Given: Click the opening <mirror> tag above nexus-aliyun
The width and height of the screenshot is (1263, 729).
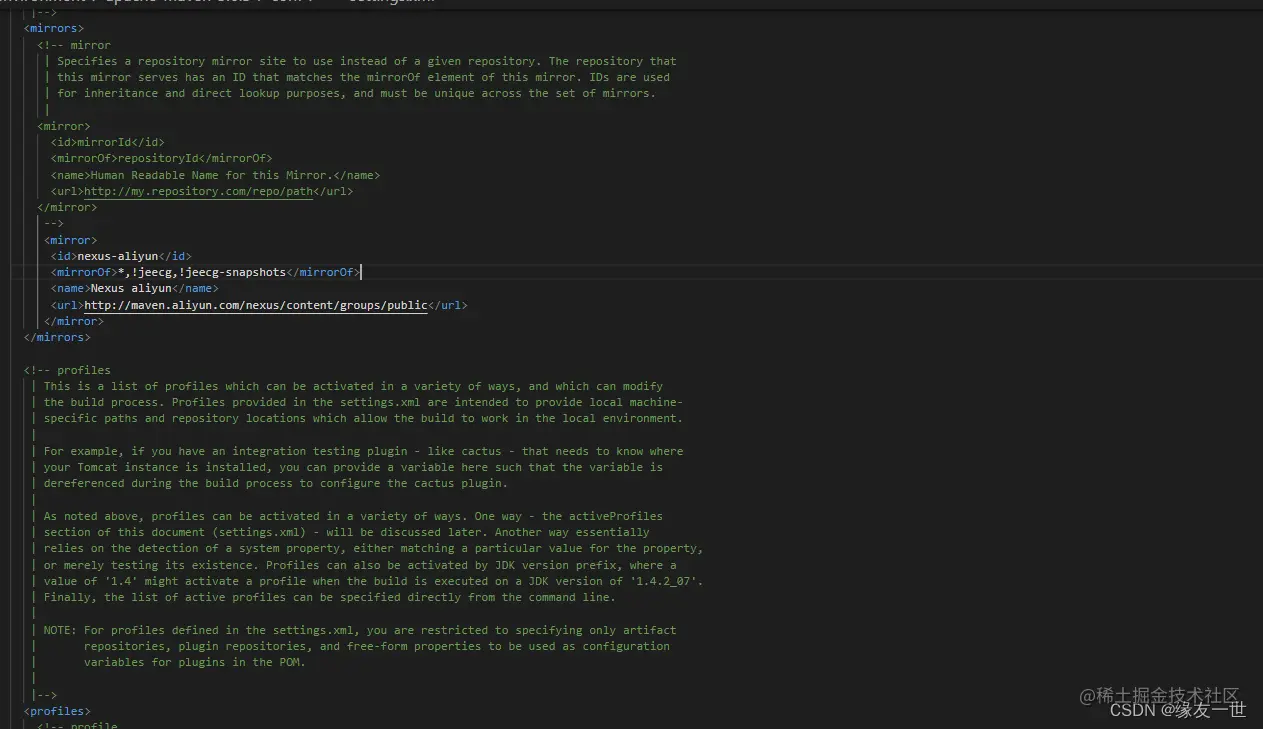Looking at the screenshot, I should 70,240.
